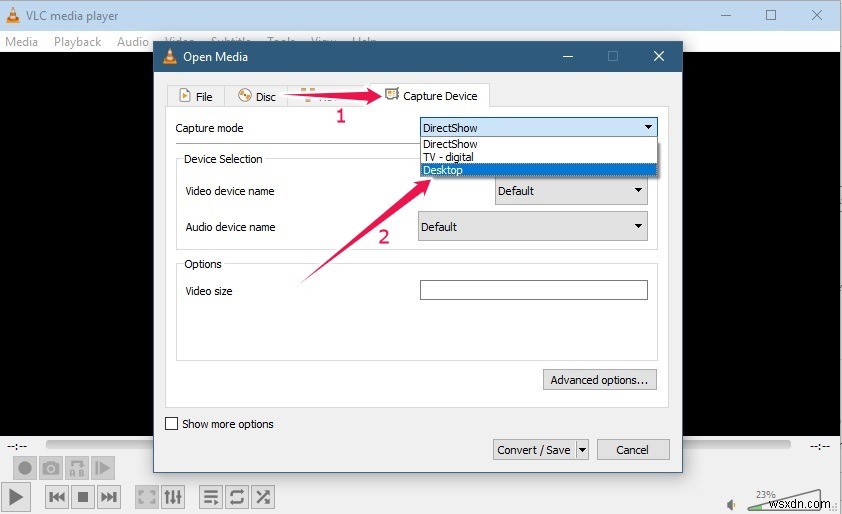Image resolution: width=842 pixels, height=514 pixels.
Task: Select the Capture Device tab
Action: point(430,96)
